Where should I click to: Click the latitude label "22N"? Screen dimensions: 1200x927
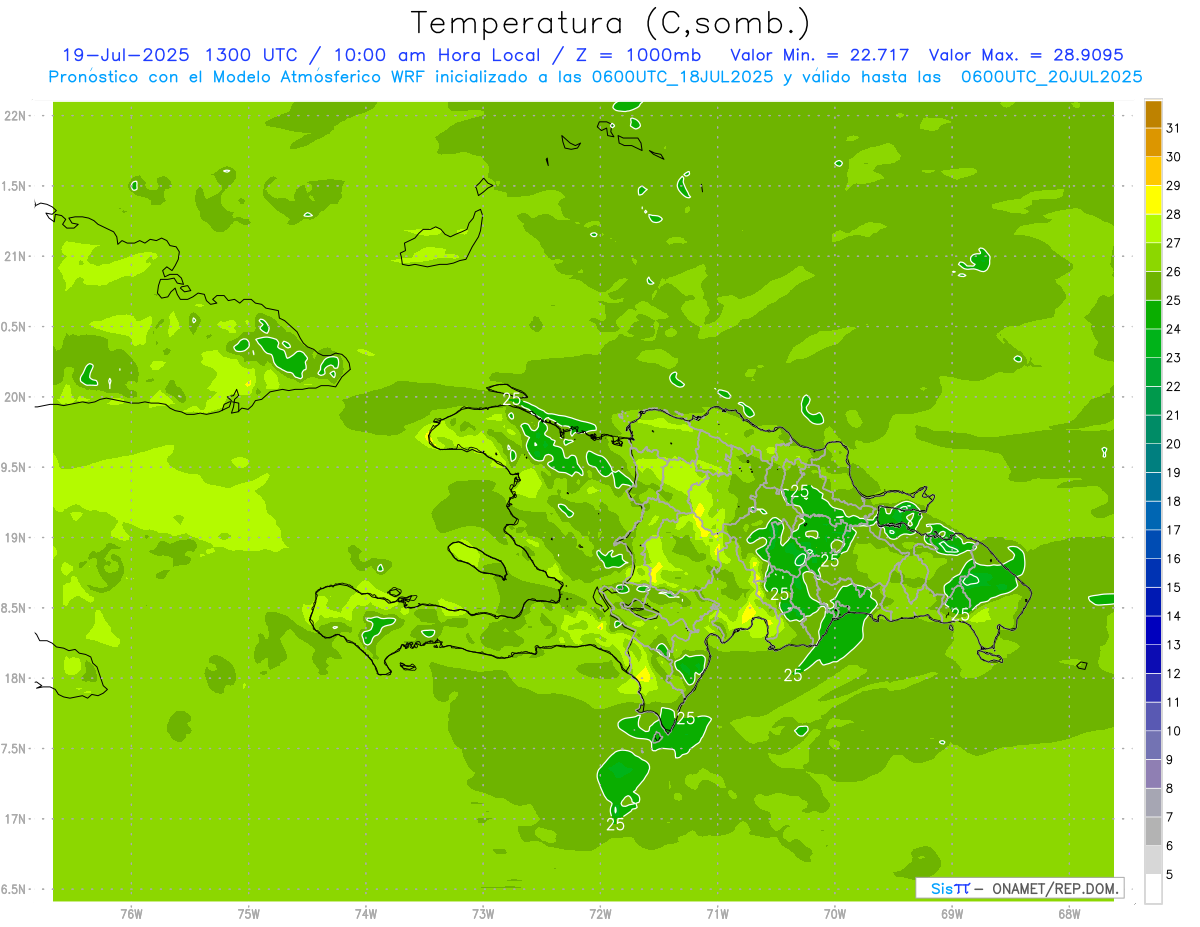[x=15, y=116]
